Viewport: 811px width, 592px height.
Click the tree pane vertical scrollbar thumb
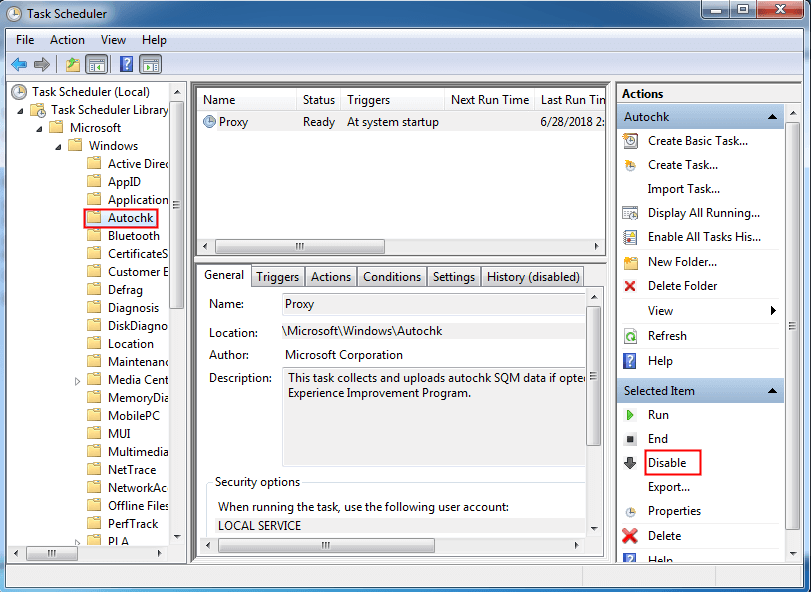point(176,205)
